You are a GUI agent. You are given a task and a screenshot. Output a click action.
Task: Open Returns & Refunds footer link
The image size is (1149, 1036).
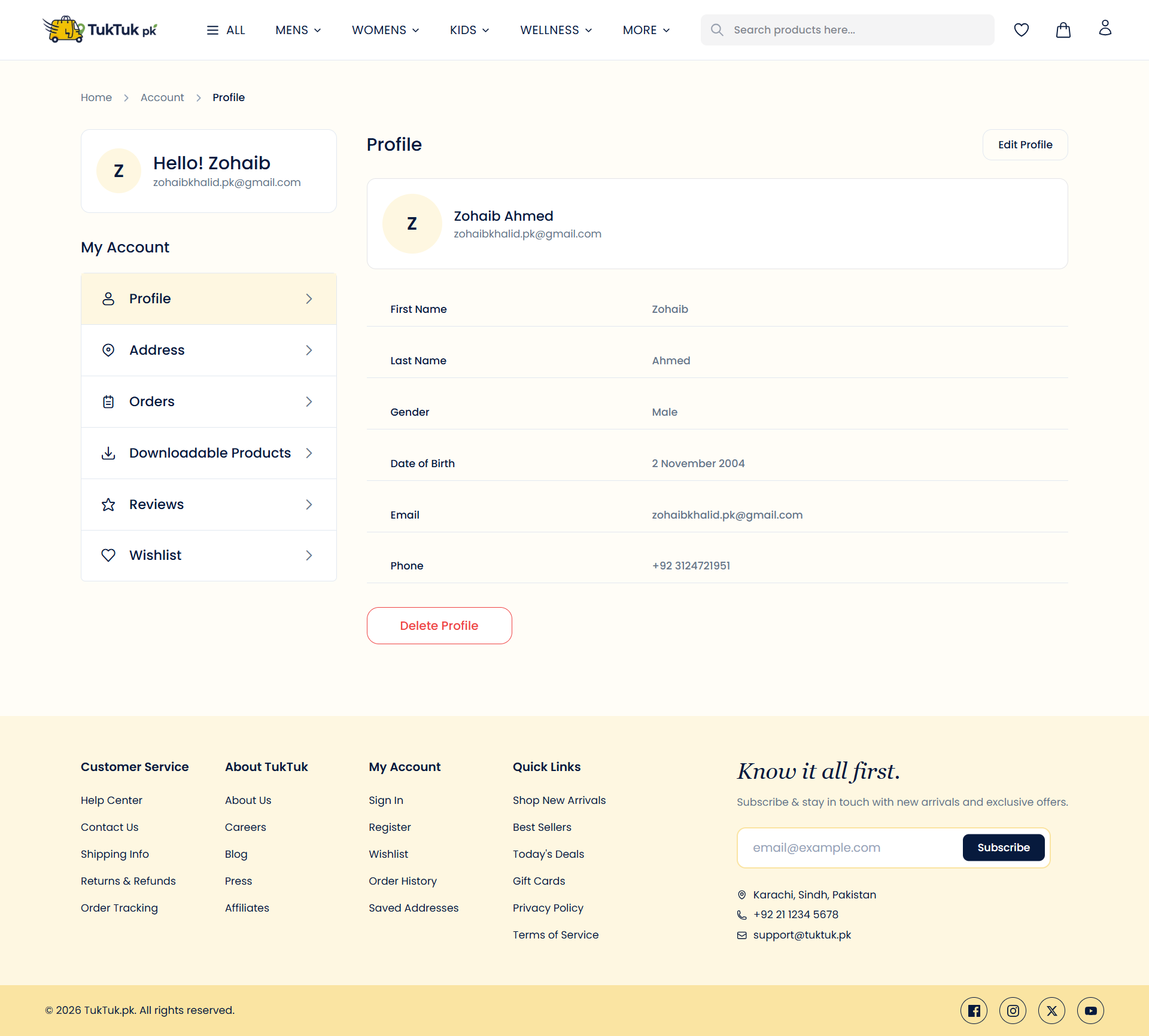[128, 881]
